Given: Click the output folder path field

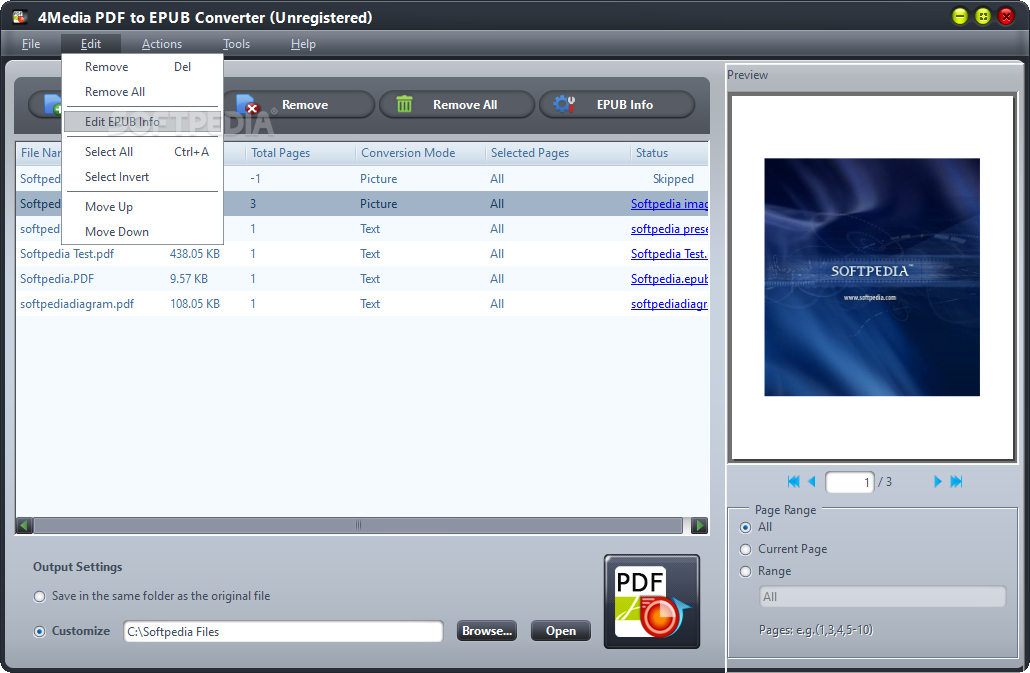Looking at the screenshot, I should point(283,632).
